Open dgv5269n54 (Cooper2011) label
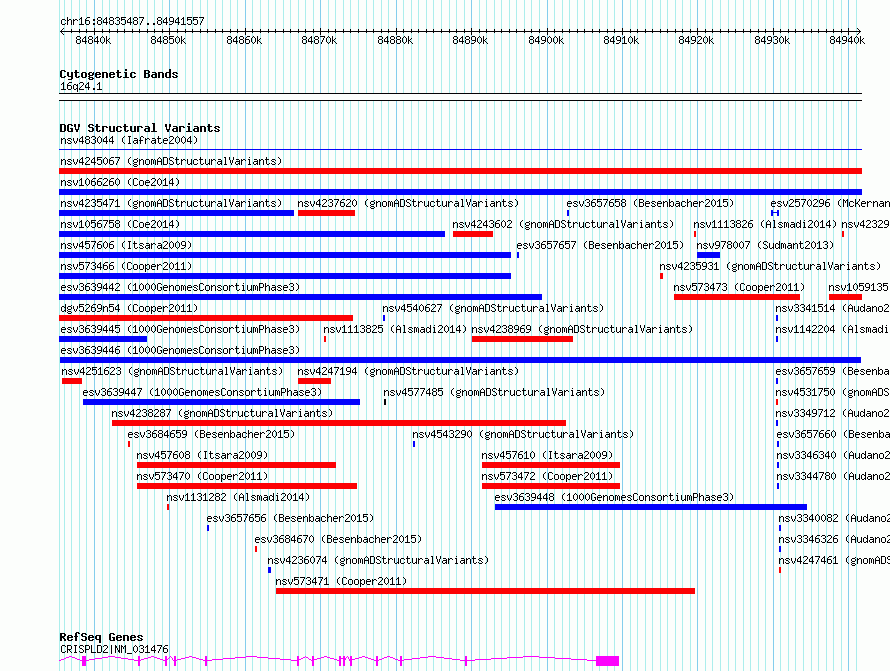This screenshot has width=890, height=671. coord(129,308)
